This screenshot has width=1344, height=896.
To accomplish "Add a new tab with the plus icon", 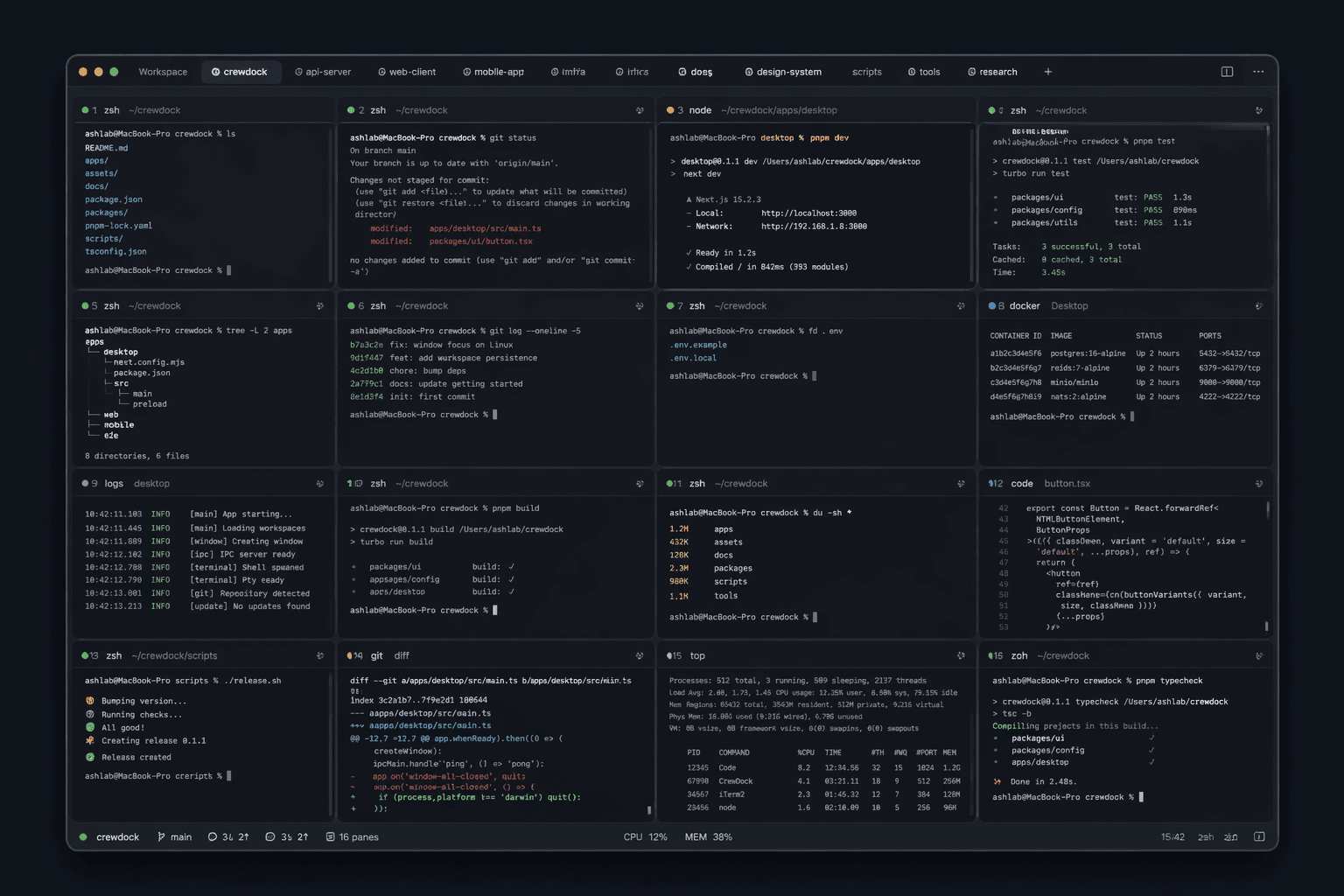I will 1047,72.
